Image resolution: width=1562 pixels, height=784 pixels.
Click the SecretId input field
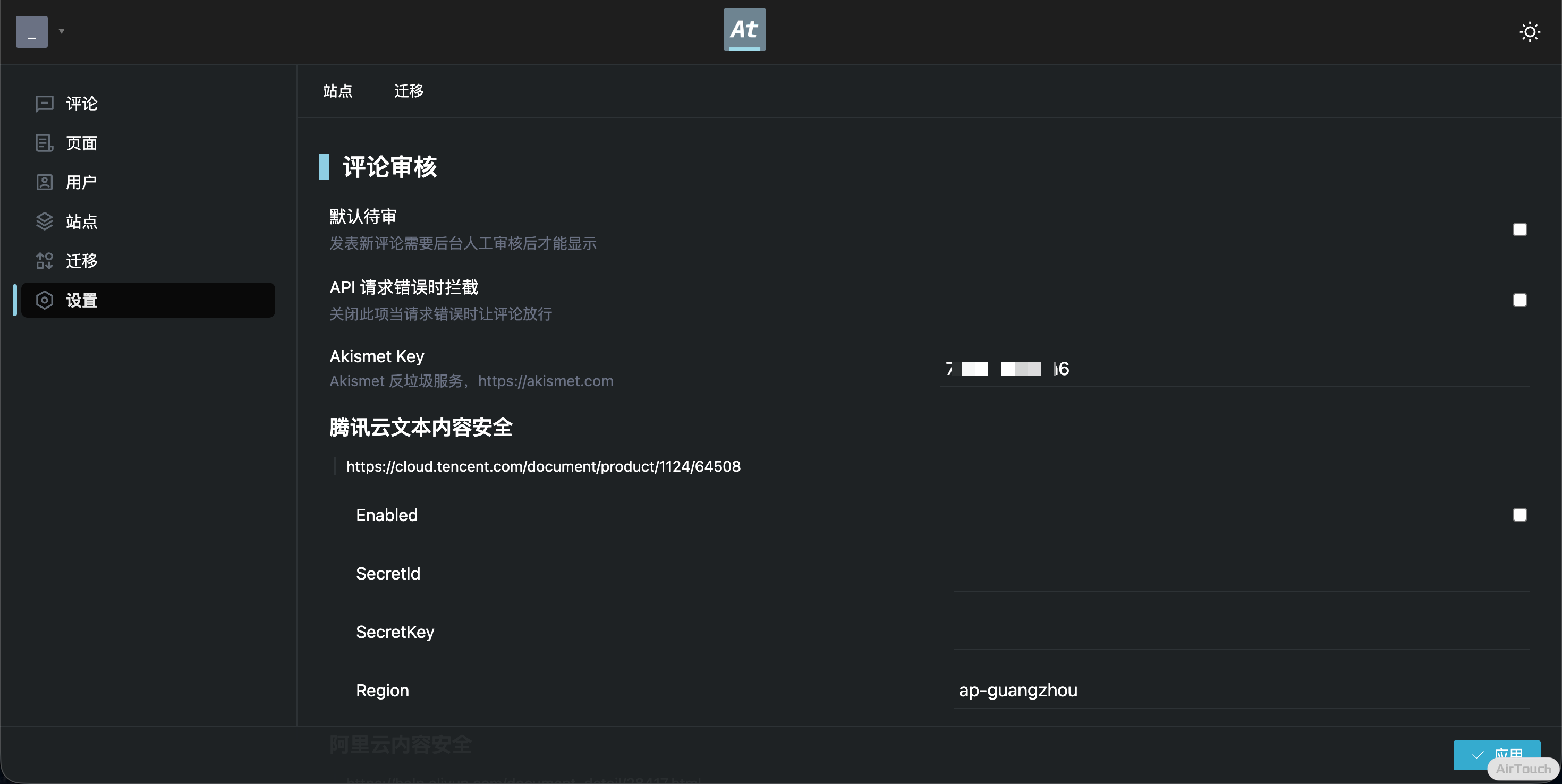tap(1237, 573)
